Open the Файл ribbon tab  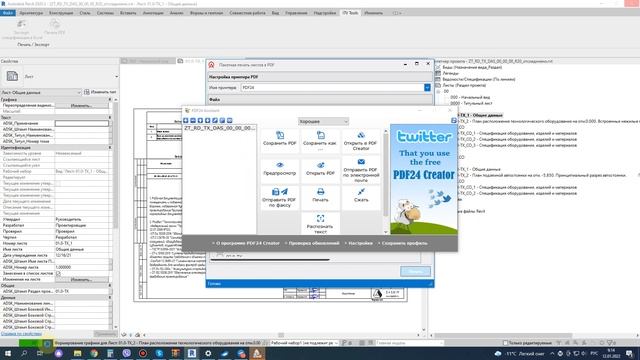(8, 13)
